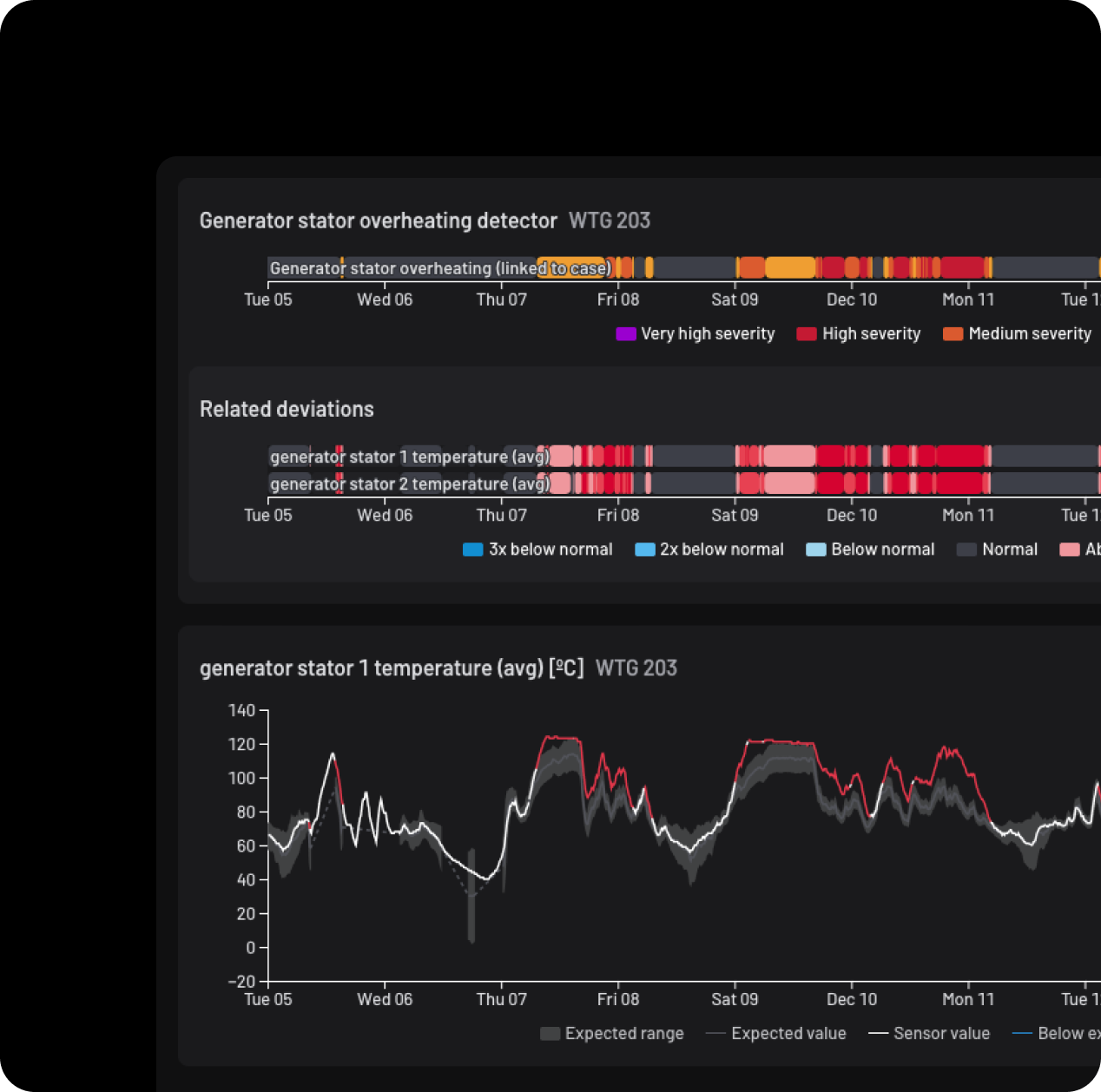
Task: Click the Medium severity orange legend swatch
Action: pyautogui.click(x=953, y=334)
